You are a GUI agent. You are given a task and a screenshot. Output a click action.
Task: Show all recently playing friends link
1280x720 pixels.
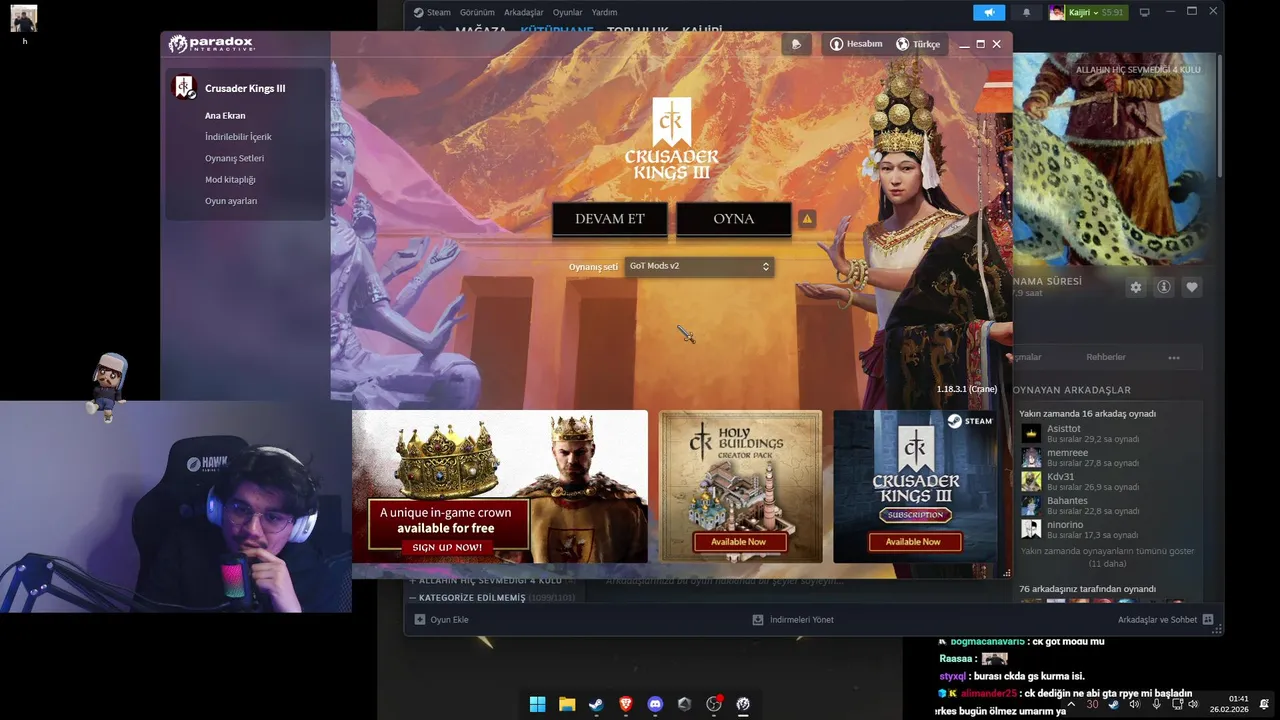point(1107,557)
